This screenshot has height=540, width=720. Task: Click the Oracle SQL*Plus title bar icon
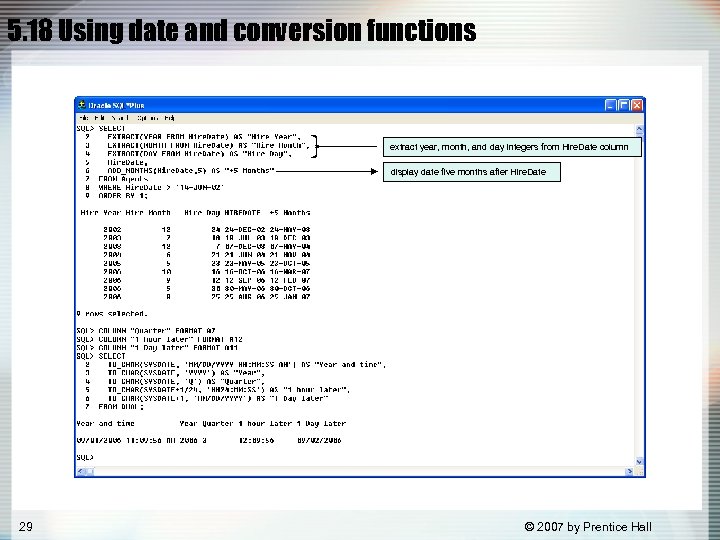[82, 105]
